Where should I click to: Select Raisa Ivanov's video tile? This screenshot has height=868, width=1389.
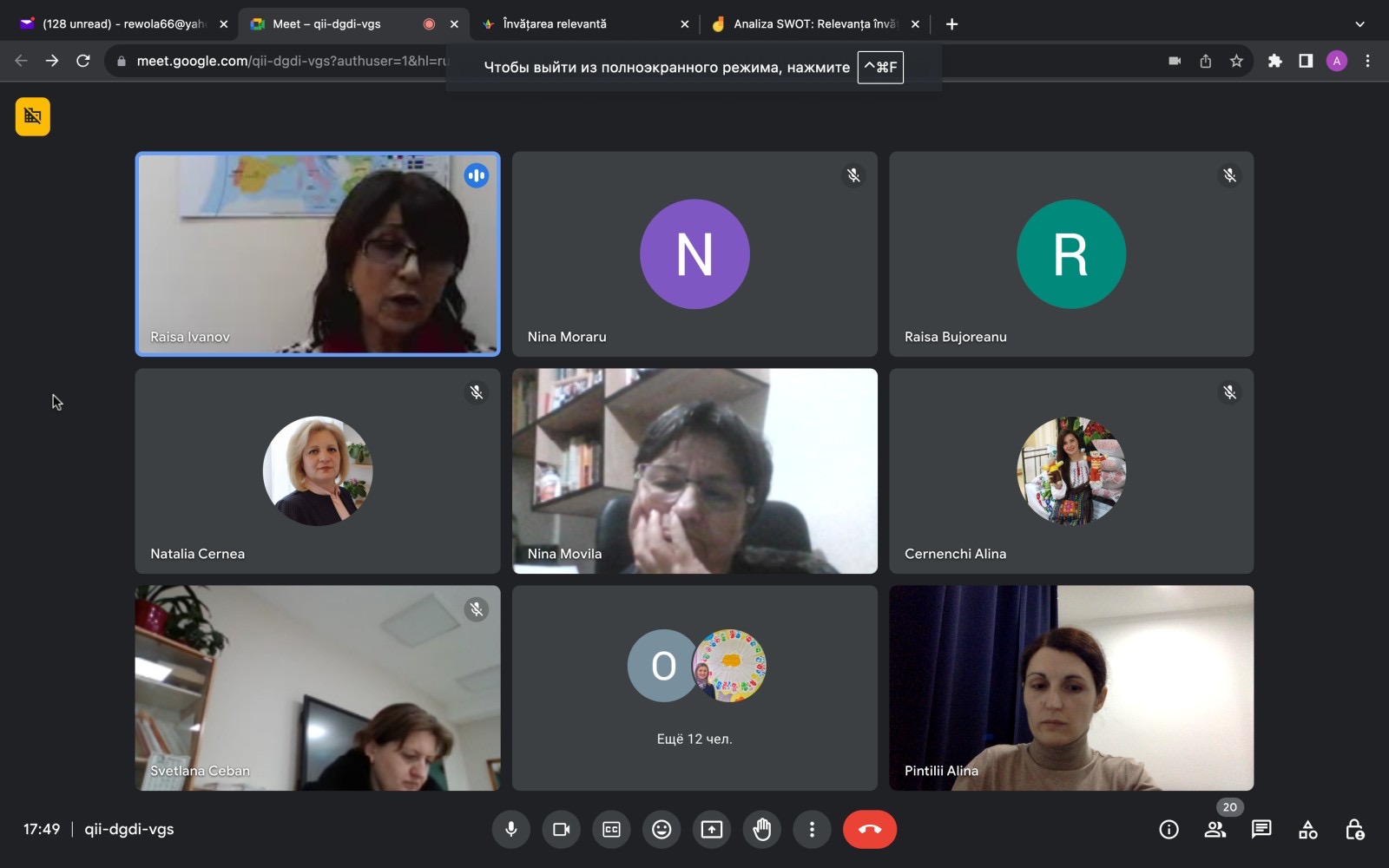pyautogui.click(x=318, y=254)
